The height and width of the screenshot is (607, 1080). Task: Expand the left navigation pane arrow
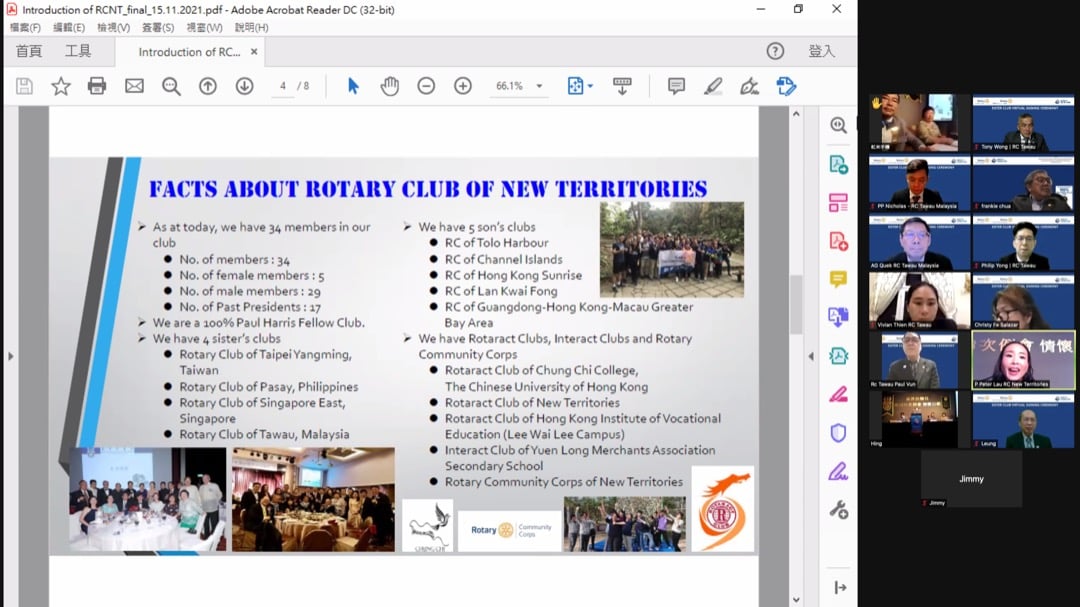pyautogui.click(x=10, y=356)
